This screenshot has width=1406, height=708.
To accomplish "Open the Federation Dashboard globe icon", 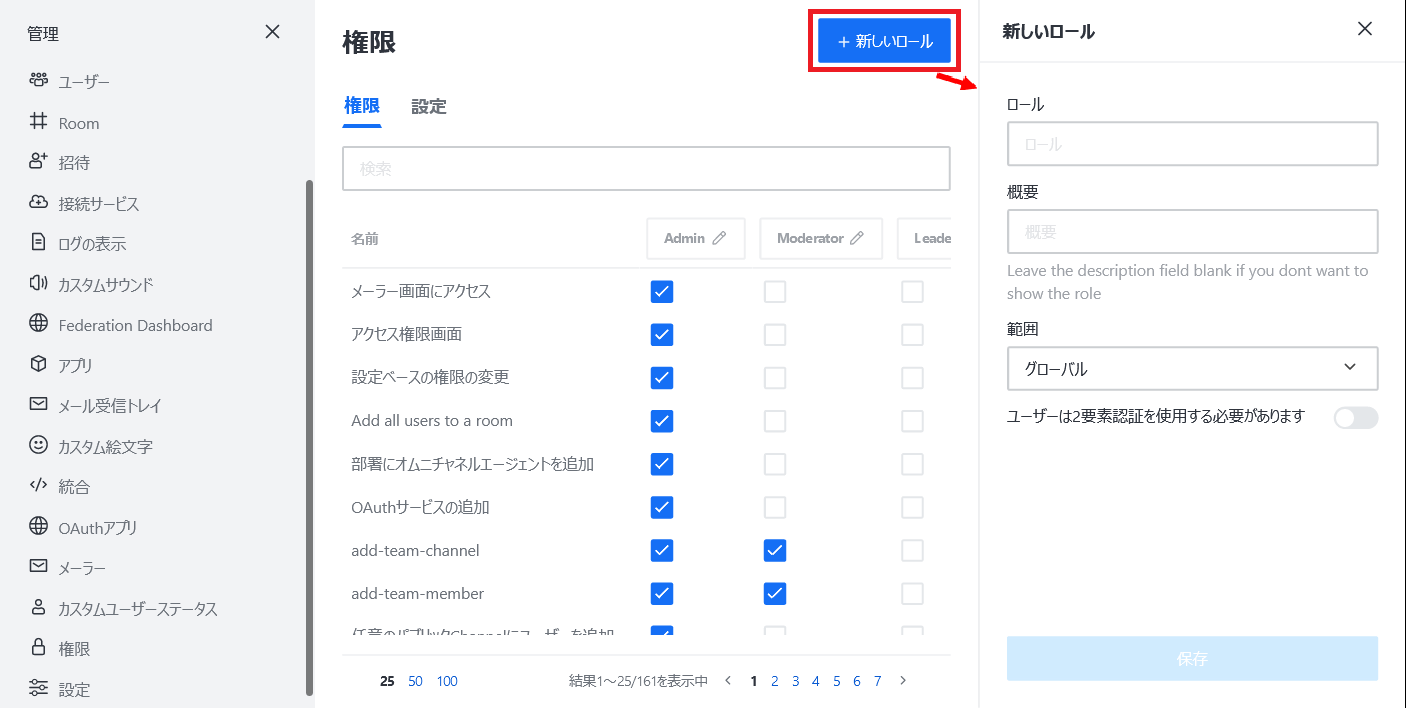I will [38, 324].
